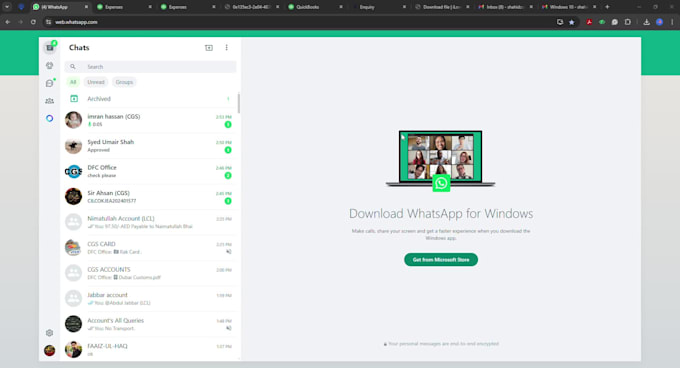Open imran hassan (CGS) chat
This screenshot has height=368, width=680.
click(x=150, y=120)
